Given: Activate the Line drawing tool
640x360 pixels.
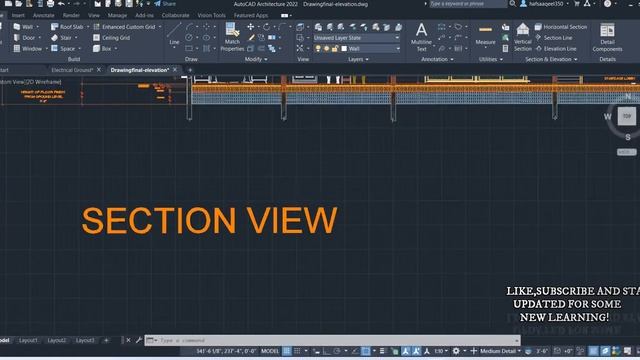Looking at the screenshot, I should (x=174, y=34).
